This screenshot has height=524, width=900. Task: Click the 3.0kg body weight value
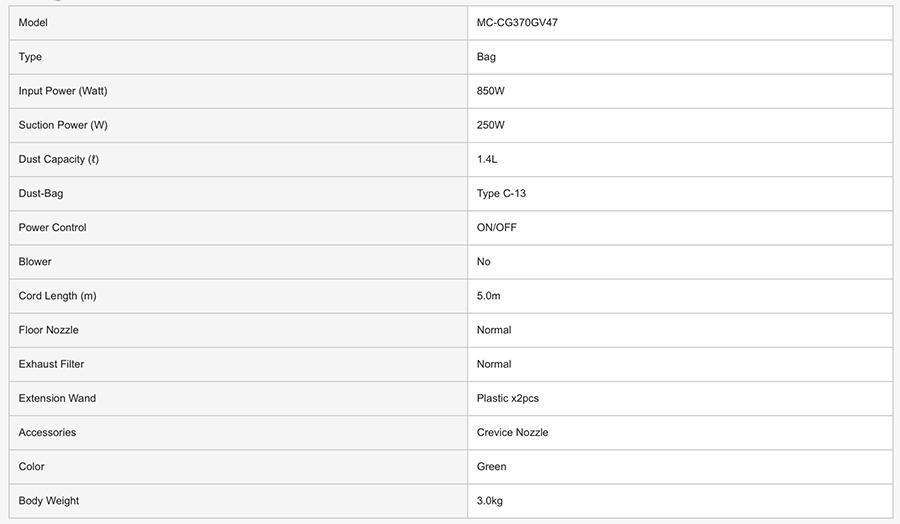(490, 500)
